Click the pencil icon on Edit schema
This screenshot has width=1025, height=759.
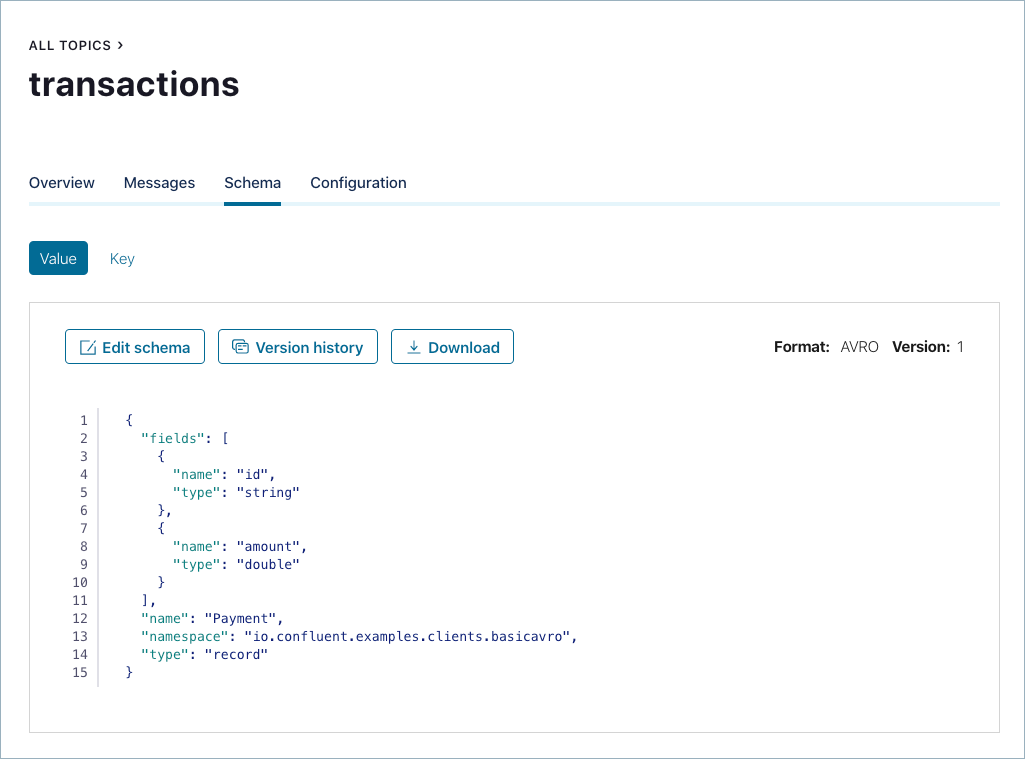[87, 348]
